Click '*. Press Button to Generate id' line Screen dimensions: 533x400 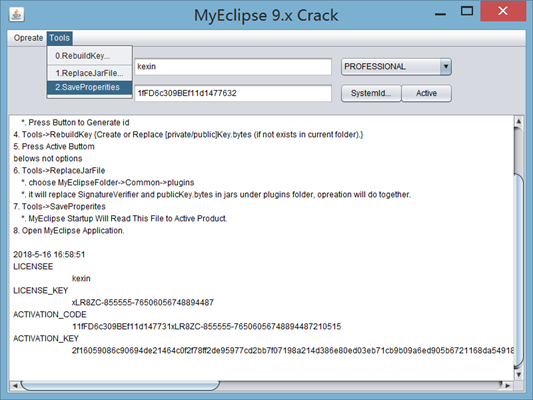click(75, 122)
